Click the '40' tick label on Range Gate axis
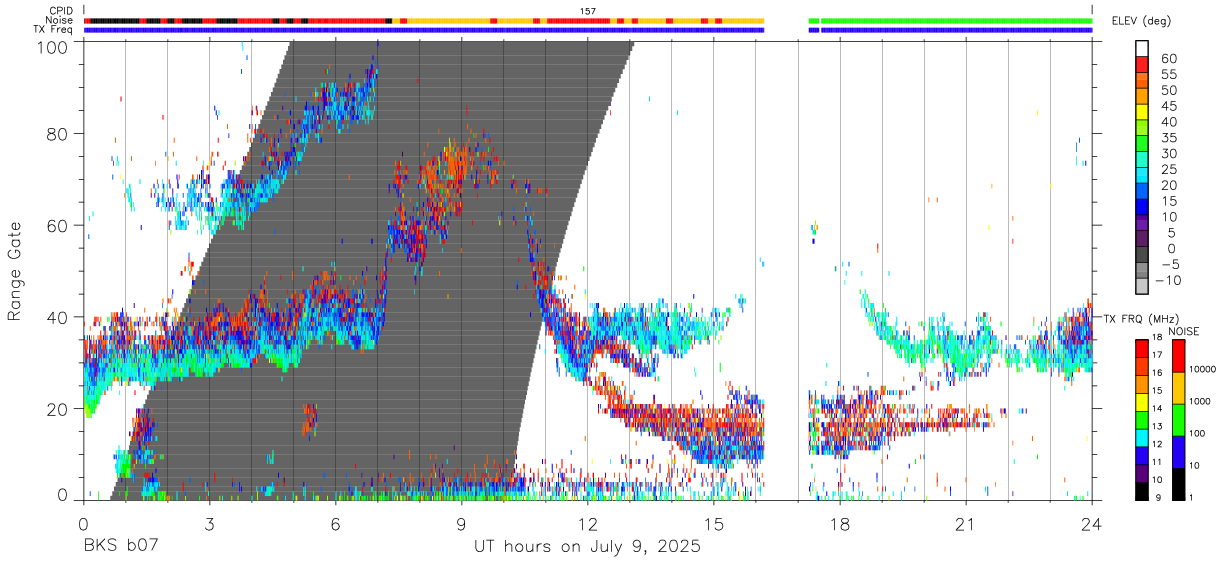 [58, 317]
